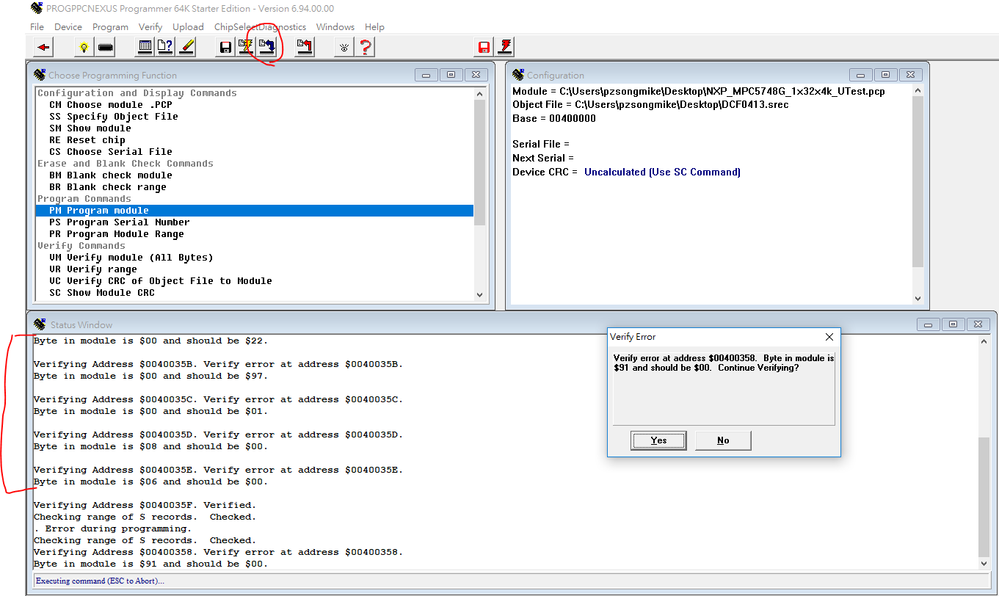Click Uncalculated (Use SC Command) CRC text
The height and width of the screenshot is (596, 999).
[x=662, y=172]
